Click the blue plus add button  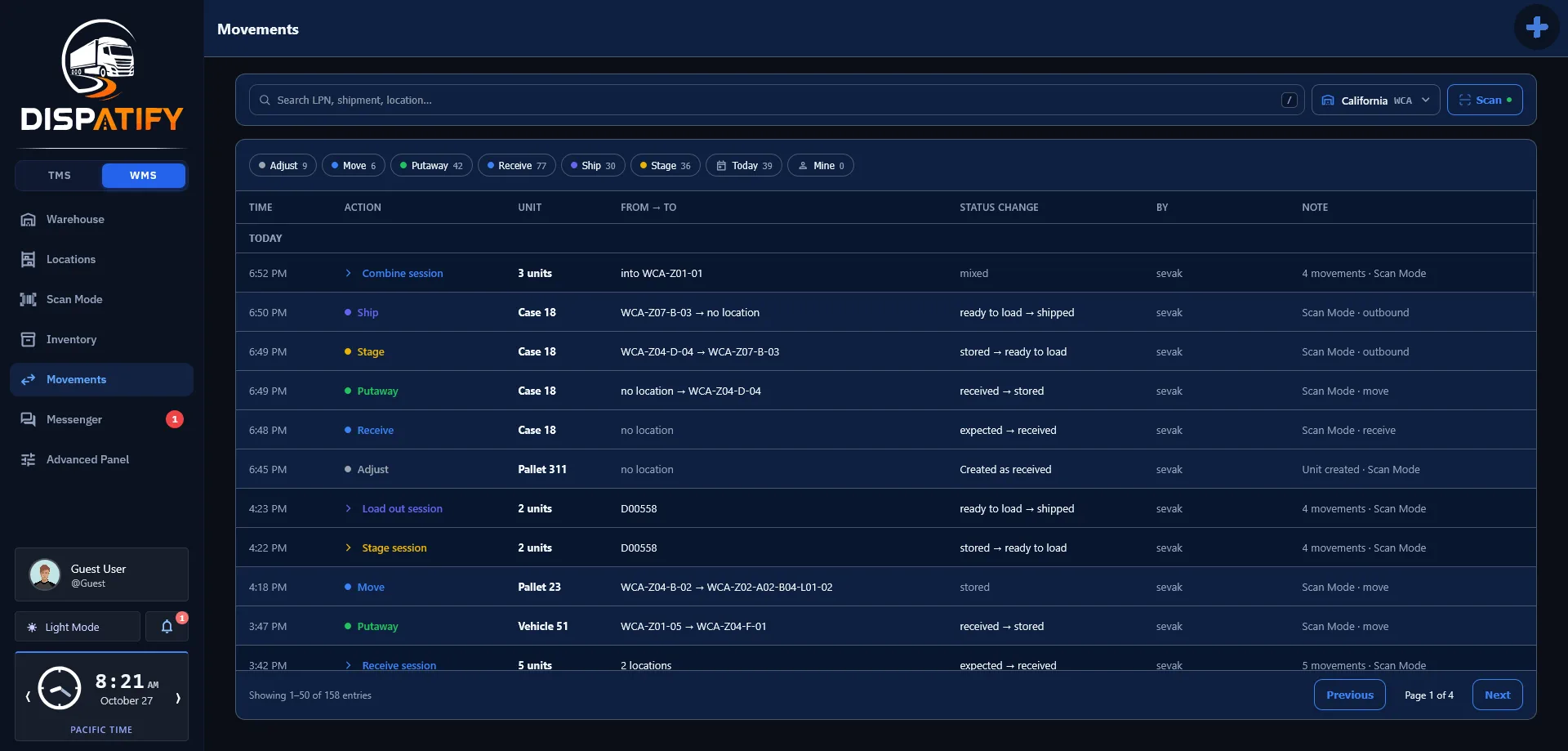coord(1536,27)
